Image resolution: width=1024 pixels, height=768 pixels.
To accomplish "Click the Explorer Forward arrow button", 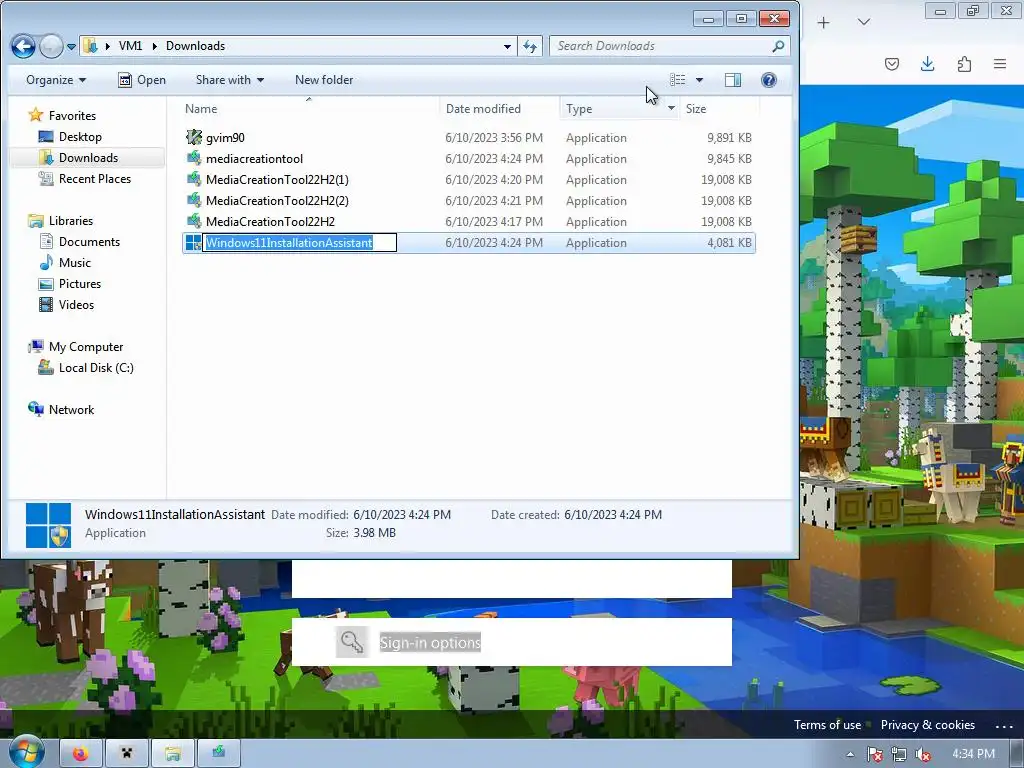I will point(51,46).
